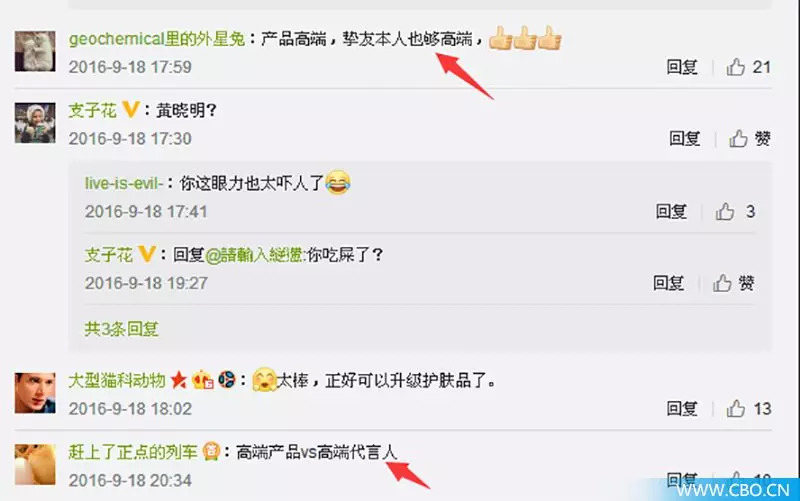Click 大型猫科动物's avatar photo
This screenshot has width=800, height=501.
click(35, 393)
